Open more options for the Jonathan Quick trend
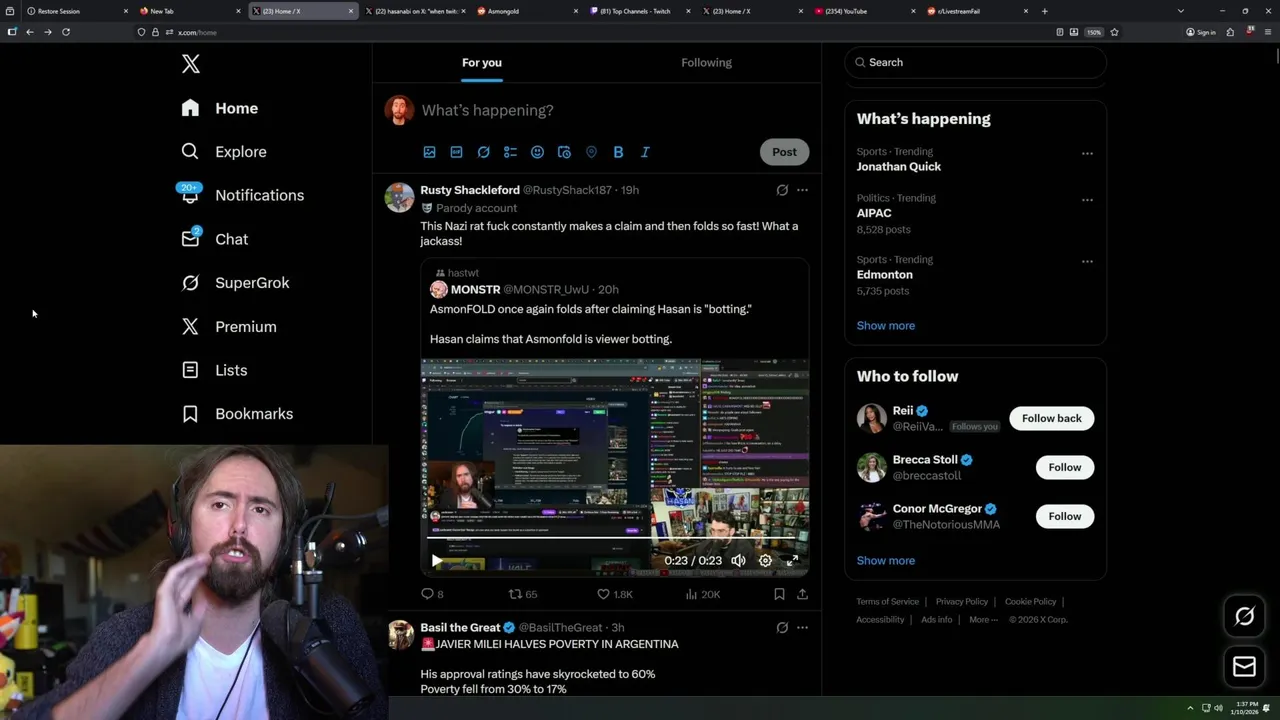1280x720 pixels. click(x=1087, y=154)
